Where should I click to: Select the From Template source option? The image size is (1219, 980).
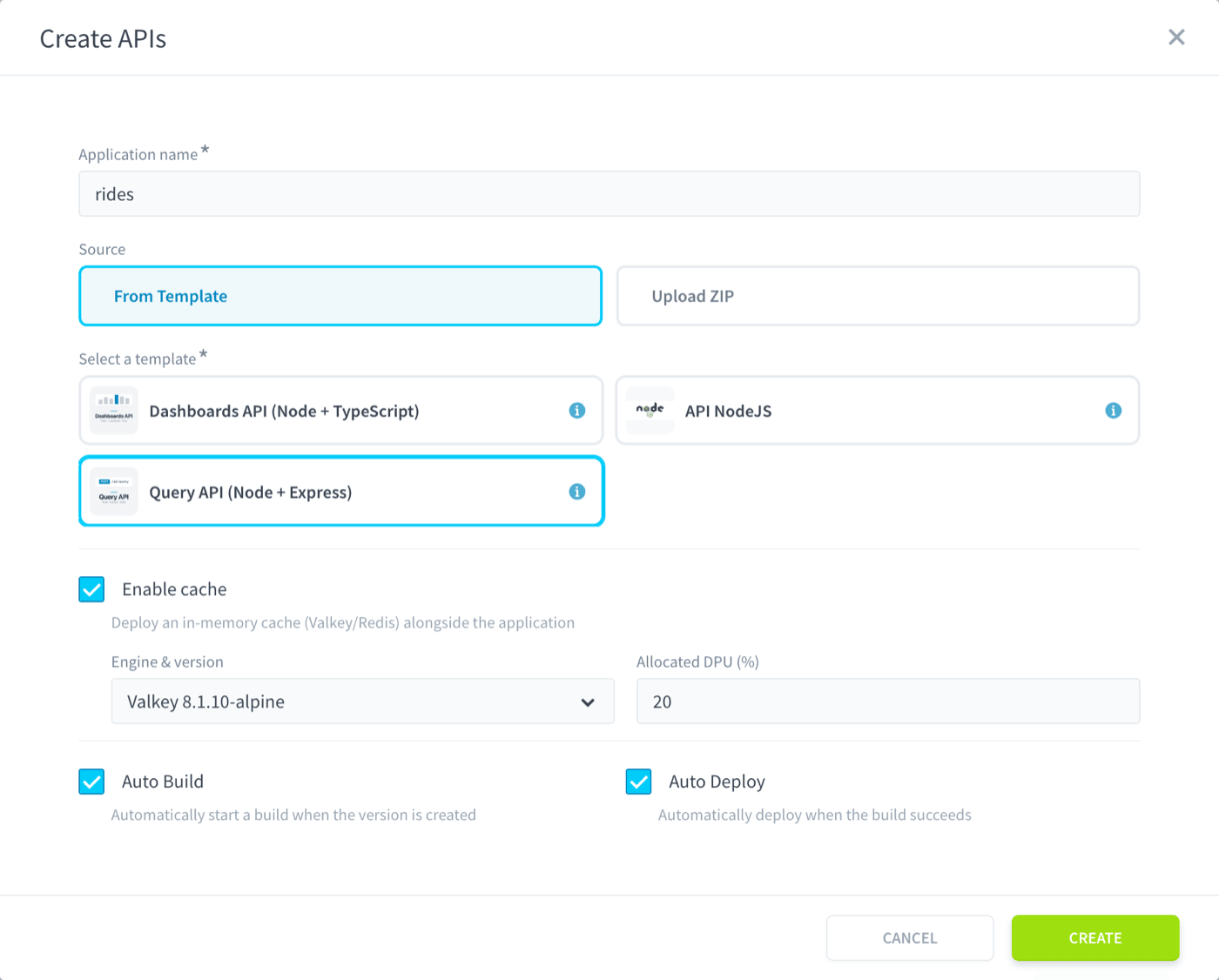pyautogui.click(x=340, y=296)
